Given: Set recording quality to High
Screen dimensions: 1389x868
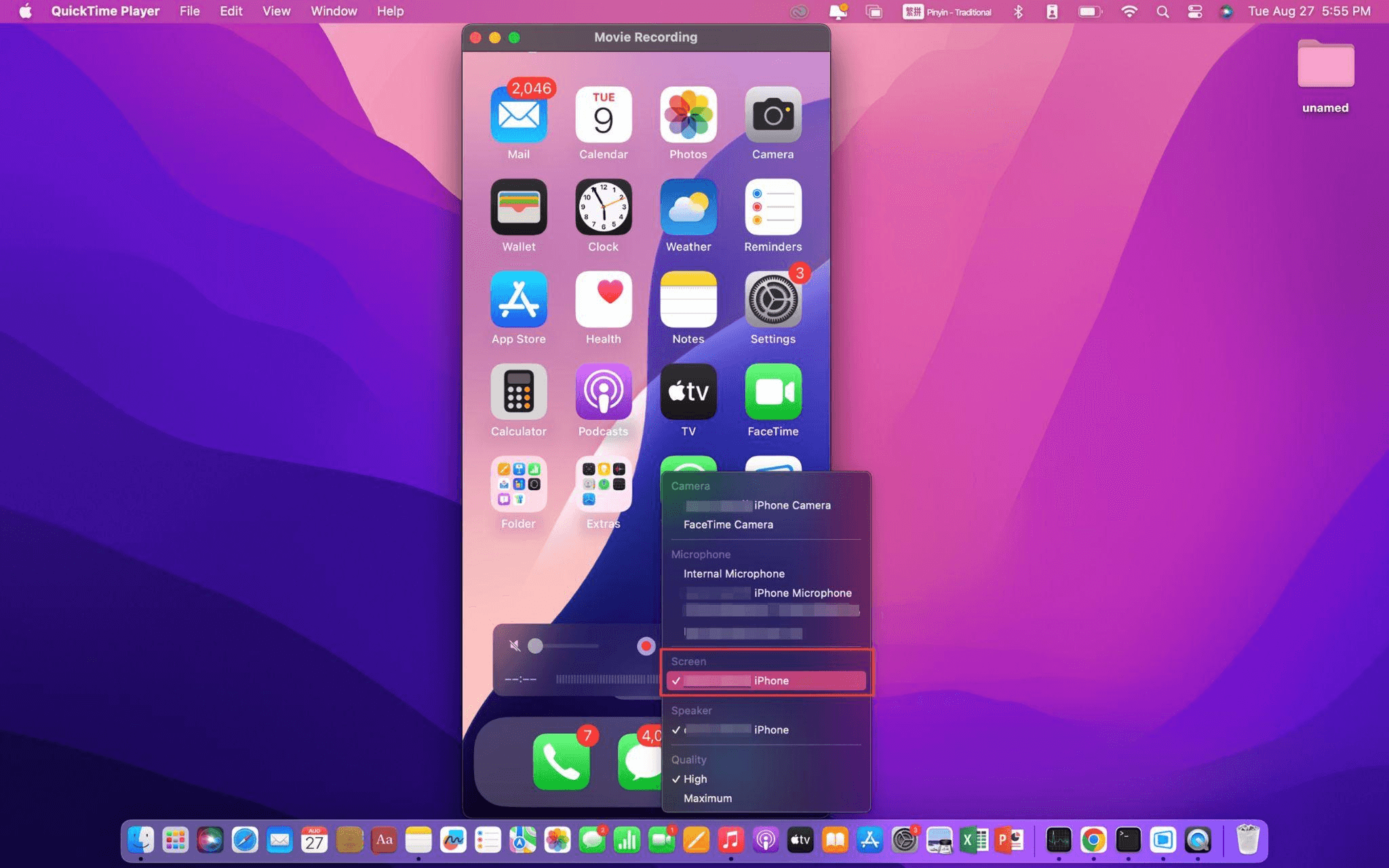Looking at the screenshot, I should pos(766,779).
